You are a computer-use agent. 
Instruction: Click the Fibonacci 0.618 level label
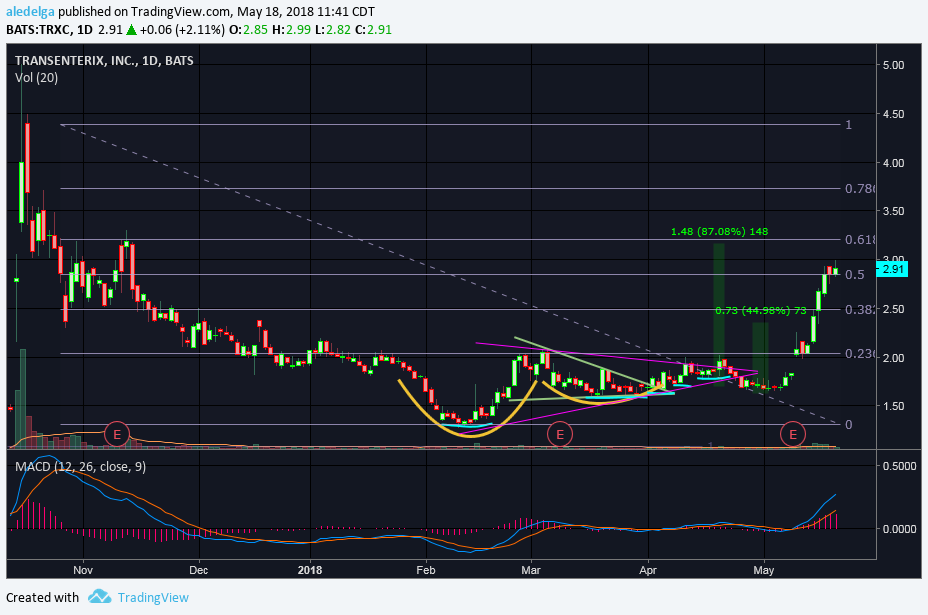(859, 240)
